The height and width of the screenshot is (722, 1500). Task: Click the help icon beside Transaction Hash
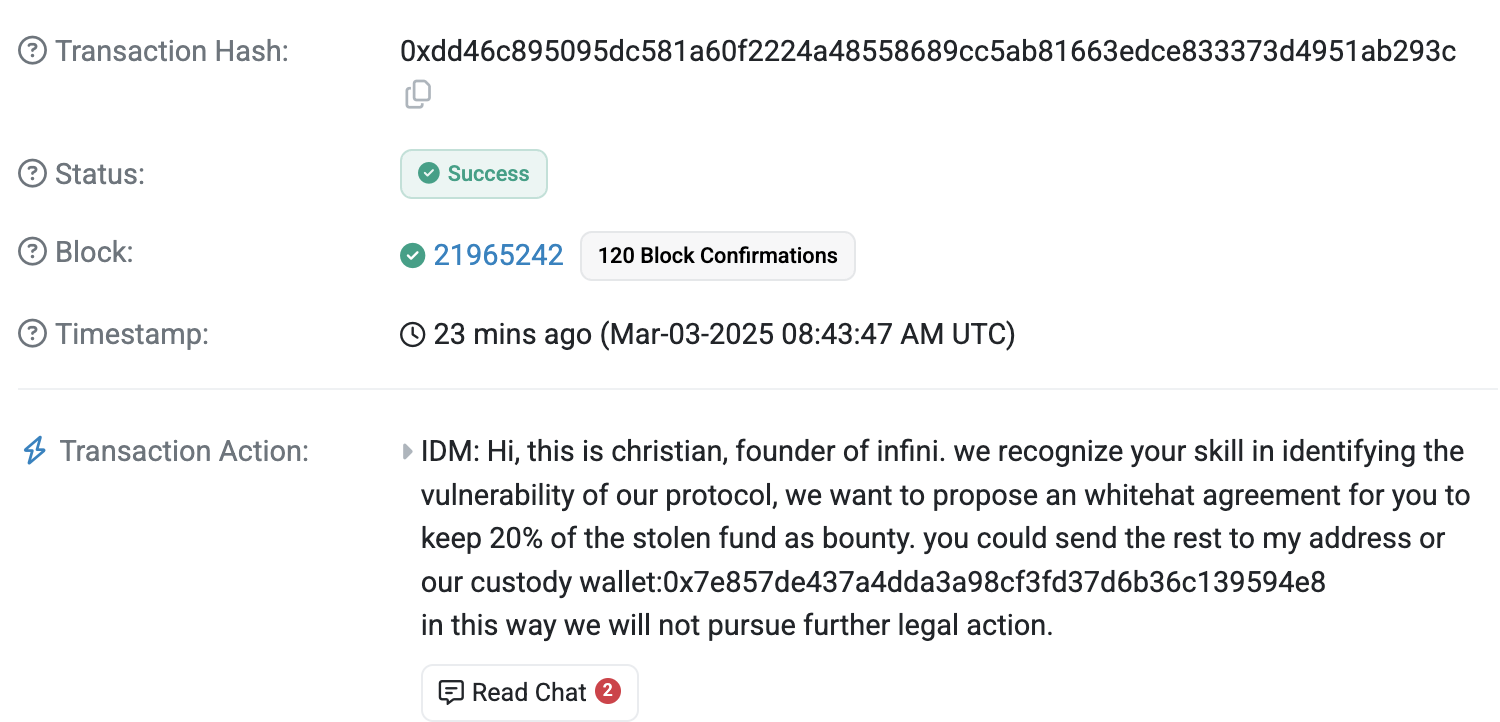click(33, 51)
